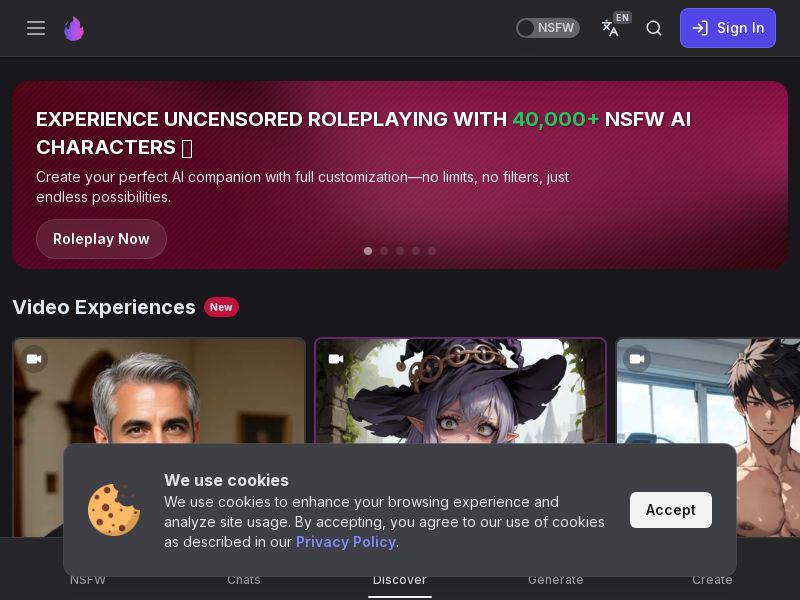Click the Roleplay Now button
This screenshot has width=800, height=600.
[x=101, y=239]
